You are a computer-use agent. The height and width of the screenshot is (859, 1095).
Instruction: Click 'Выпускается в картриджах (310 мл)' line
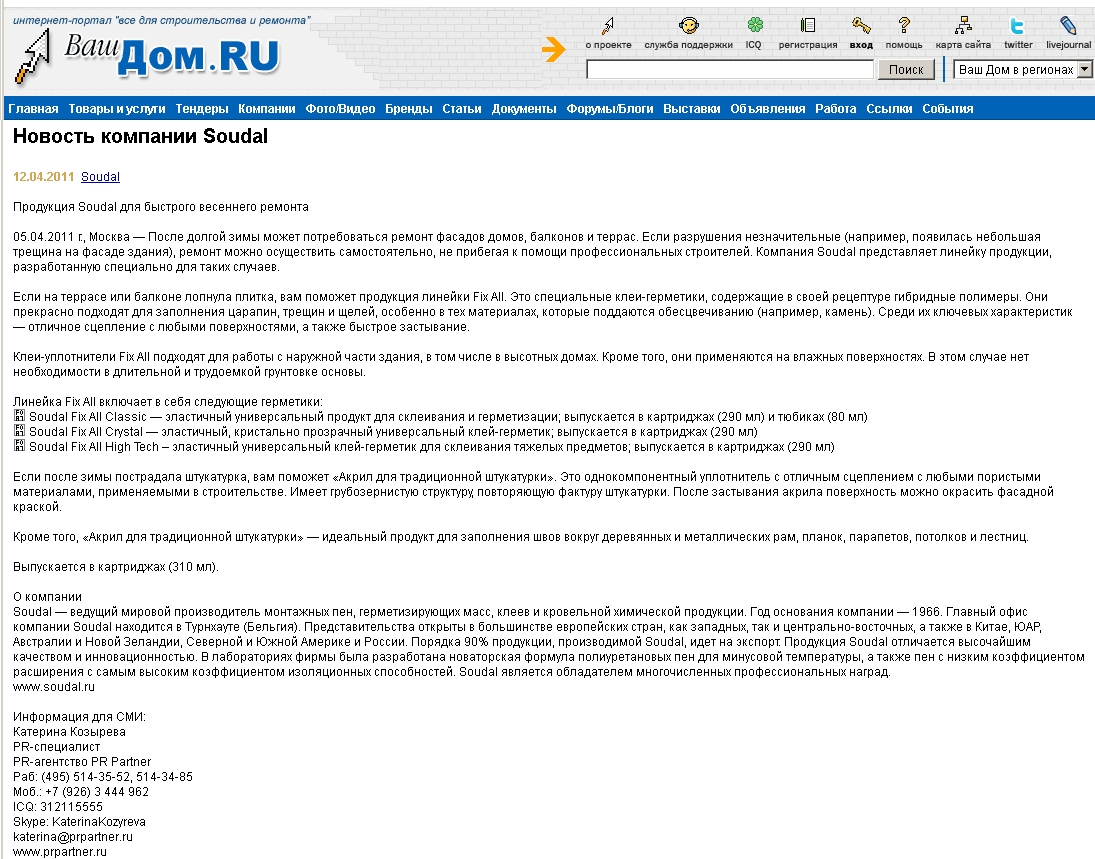116,567
